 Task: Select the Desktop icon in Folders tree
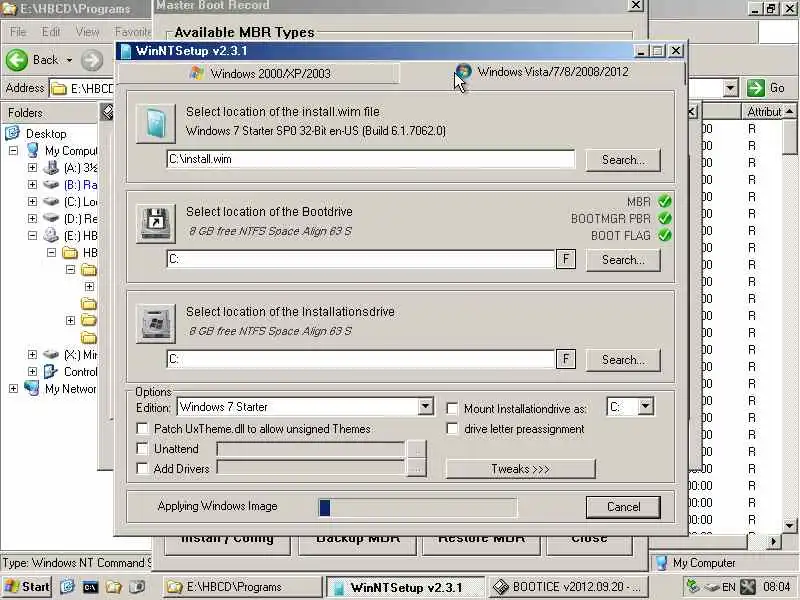[12, 133]
